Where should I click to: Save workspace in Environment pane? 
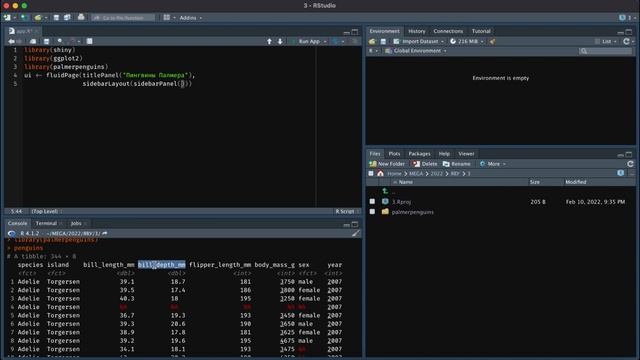coord(383,41)
